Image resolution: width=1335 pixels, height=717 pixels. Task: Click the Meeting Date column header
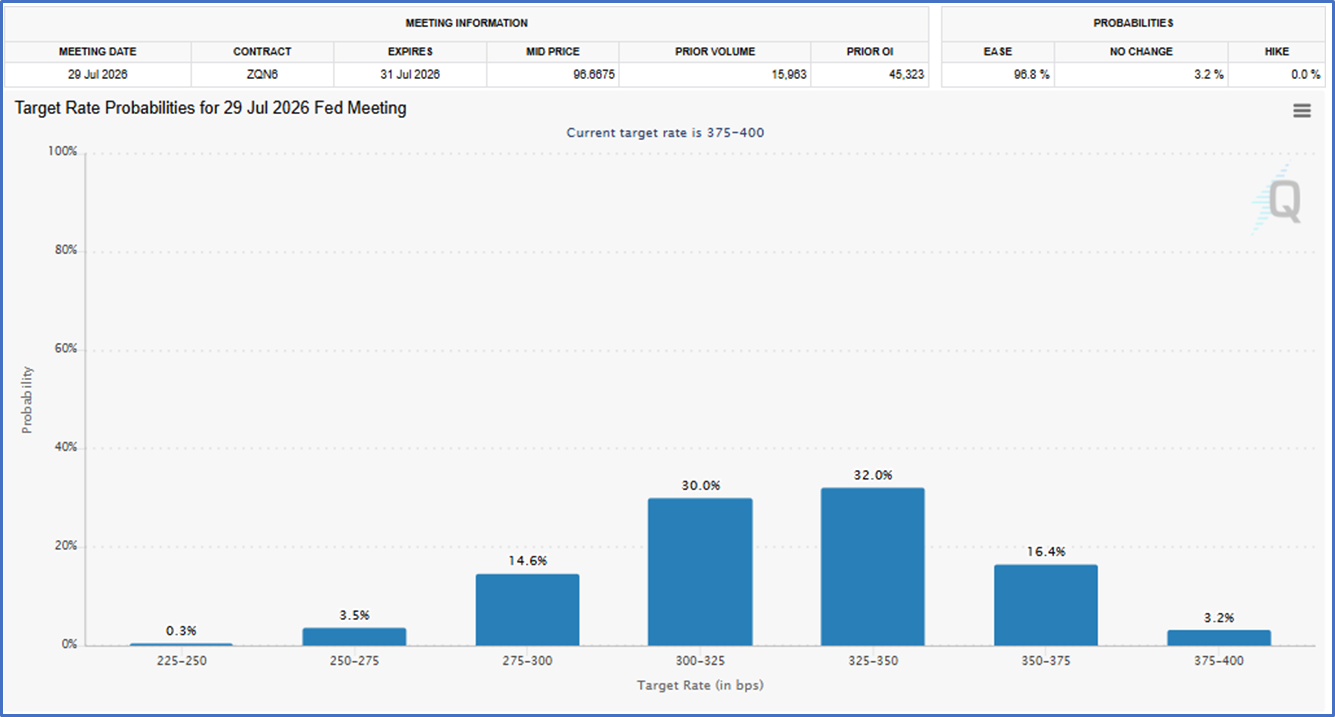pyautogui.click(x=97, y=51)
